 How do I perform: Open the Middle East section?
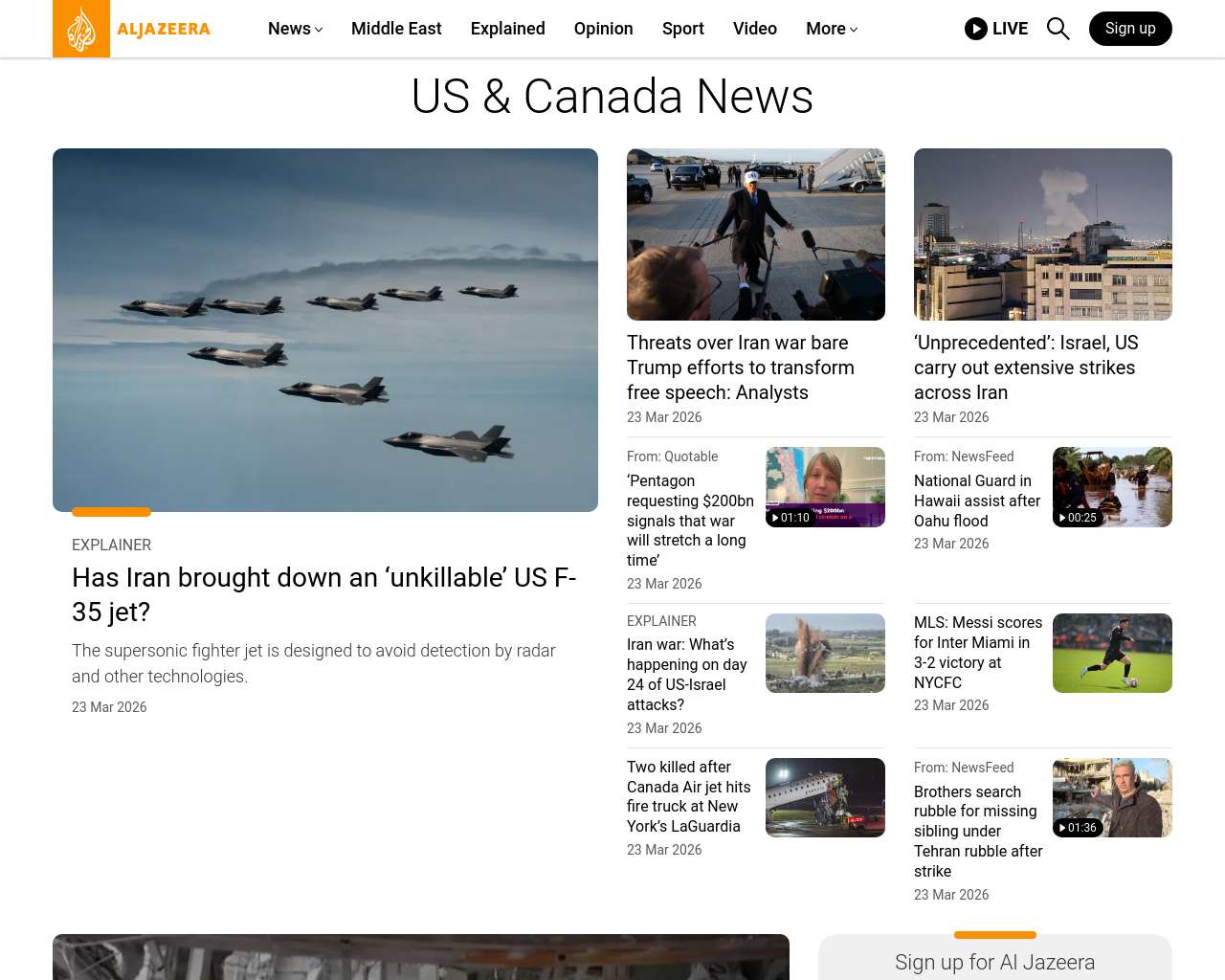(396, 29)
